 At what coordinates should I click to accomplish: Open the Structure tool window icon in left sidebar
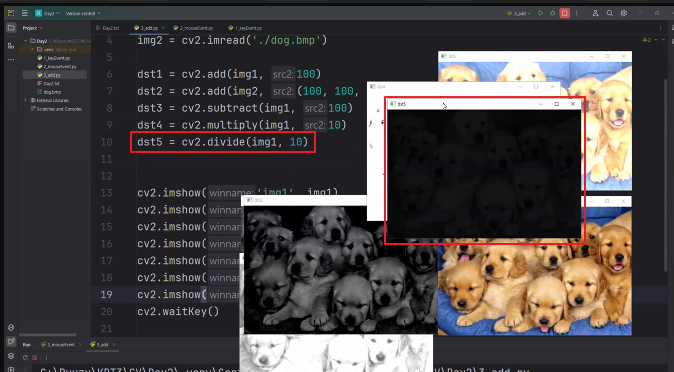tap(11, 46)
